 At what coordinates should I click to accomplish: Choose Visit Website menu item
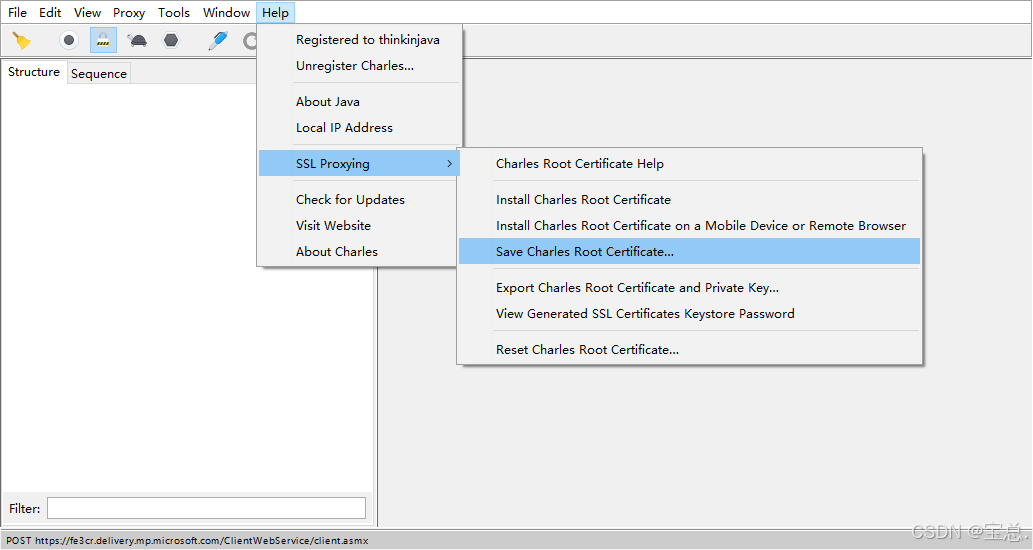[359, 225]
